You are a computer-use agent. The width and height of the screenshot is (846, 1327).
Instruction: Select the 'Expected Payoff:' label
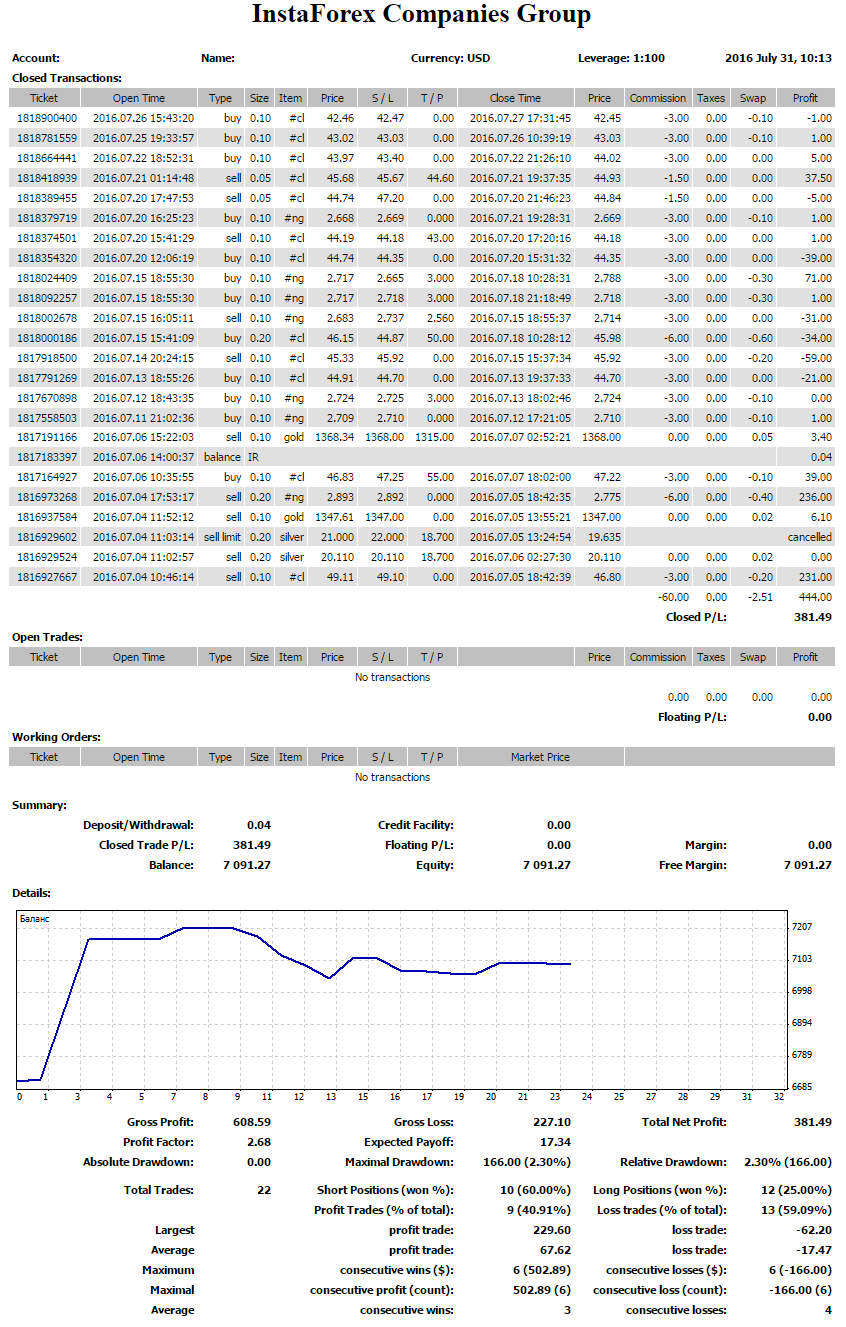tap(409, 1142)
